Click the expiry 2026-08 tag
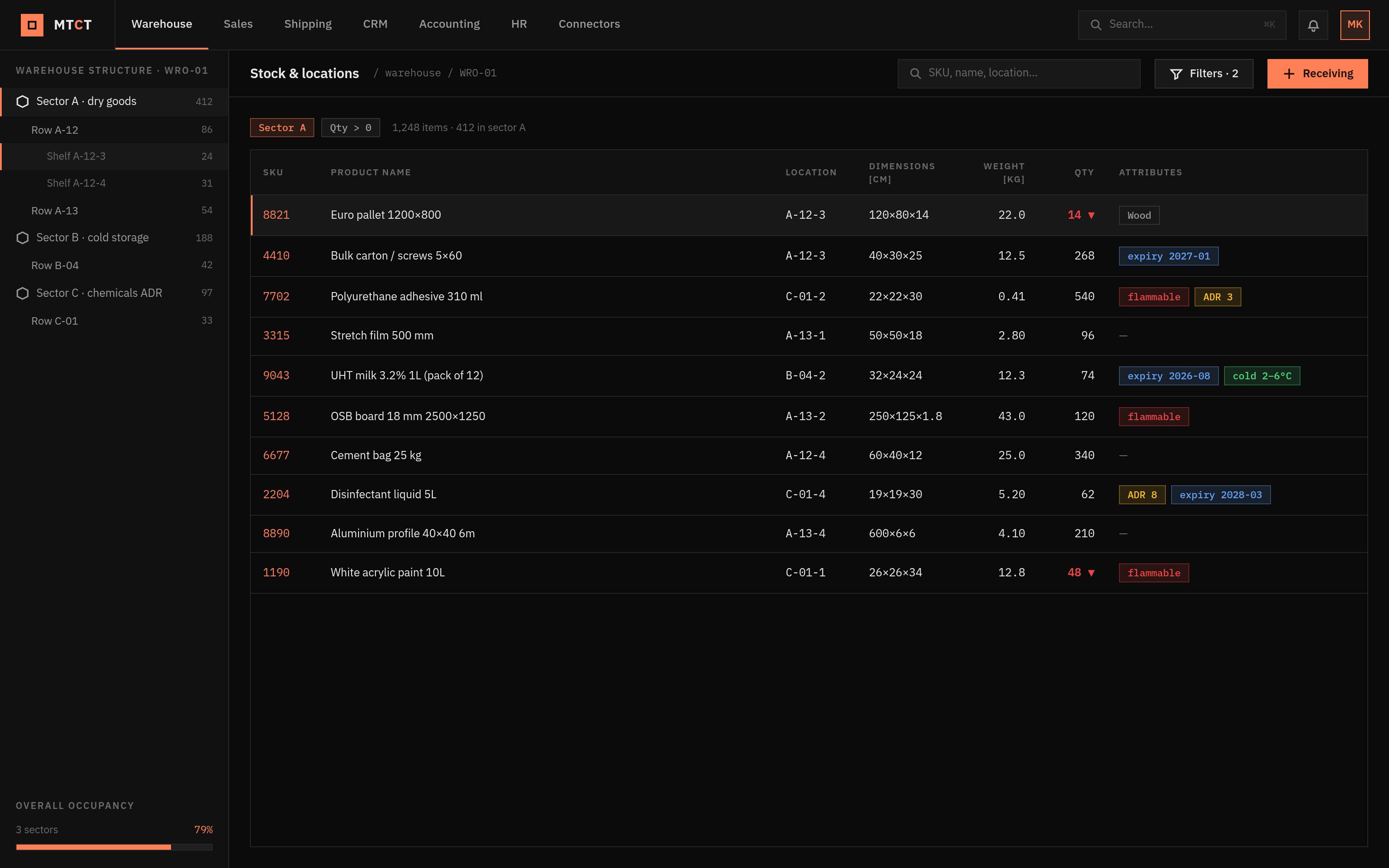Screen dimensions: 1389x868 coord(1168,376)
